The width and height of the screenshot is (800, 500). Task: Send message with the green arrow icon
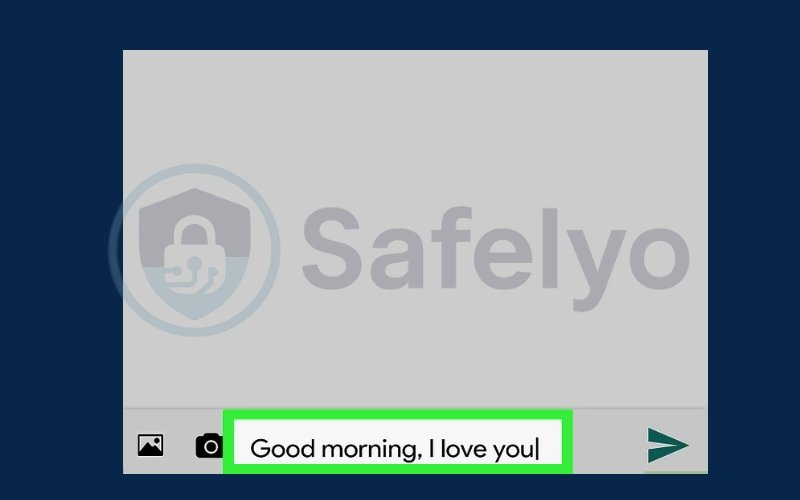pyautogui.click(x=667, y=445)
